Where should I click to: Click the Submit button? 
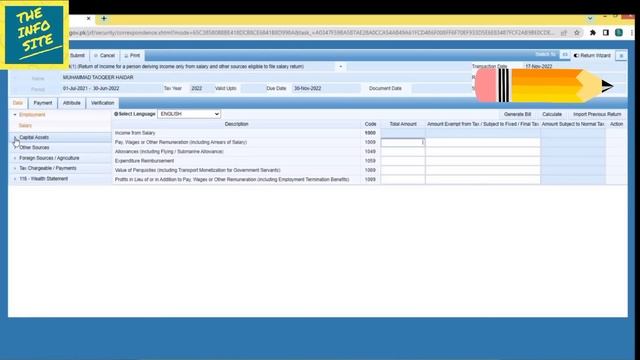[77, 56]
